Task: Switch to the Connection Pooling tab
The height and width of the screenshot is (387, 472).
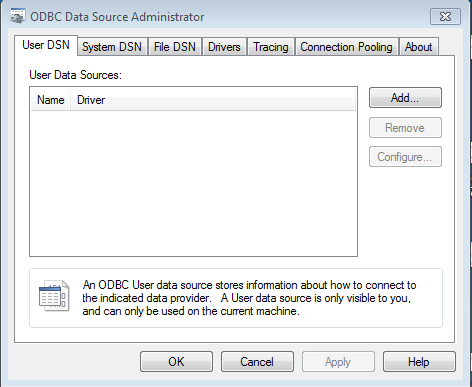Action: coord(346,47)
